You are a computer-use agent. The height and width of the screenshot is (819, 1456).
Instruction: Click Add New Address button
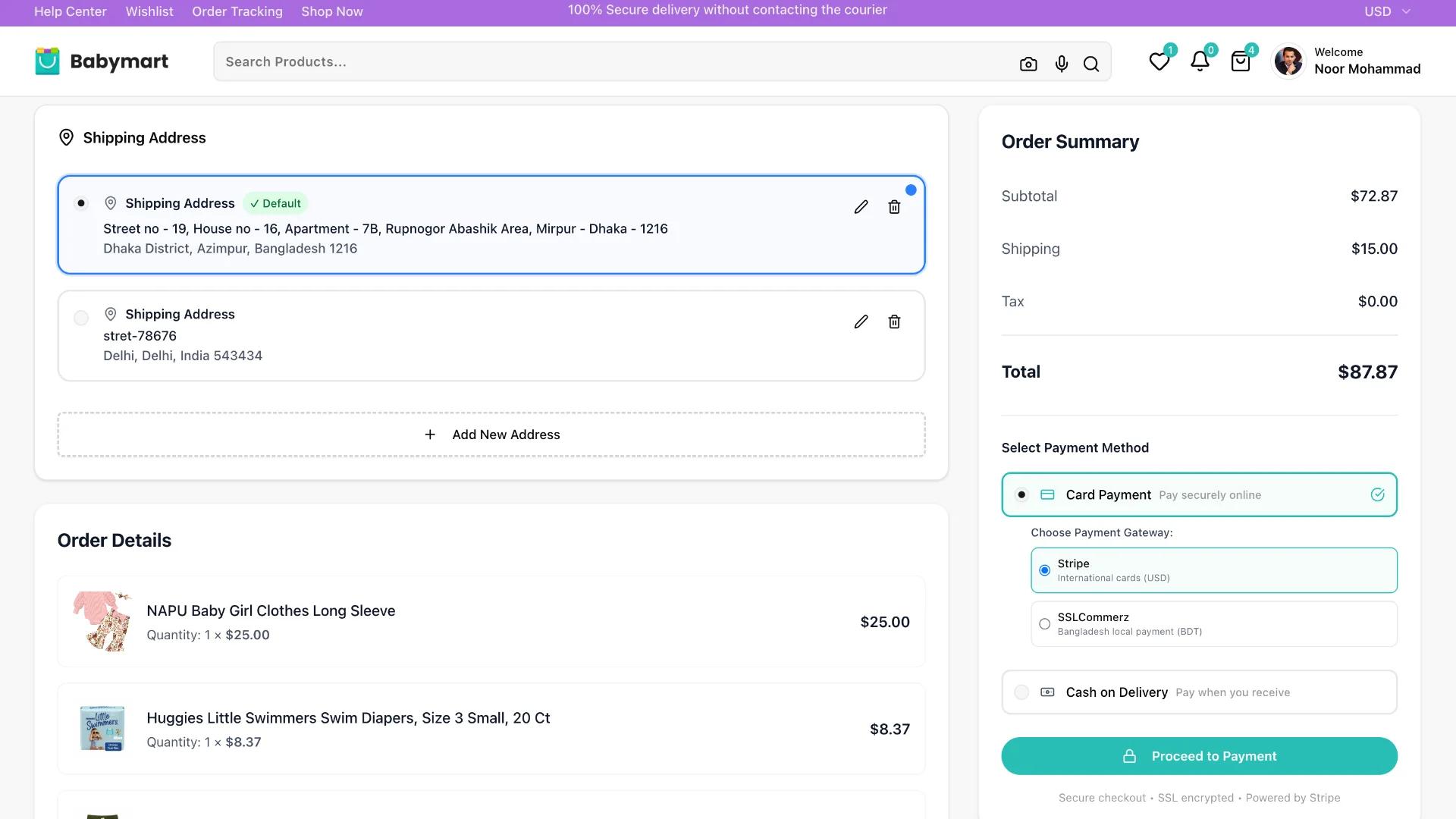pyautogui.click(x=491, y=435)
